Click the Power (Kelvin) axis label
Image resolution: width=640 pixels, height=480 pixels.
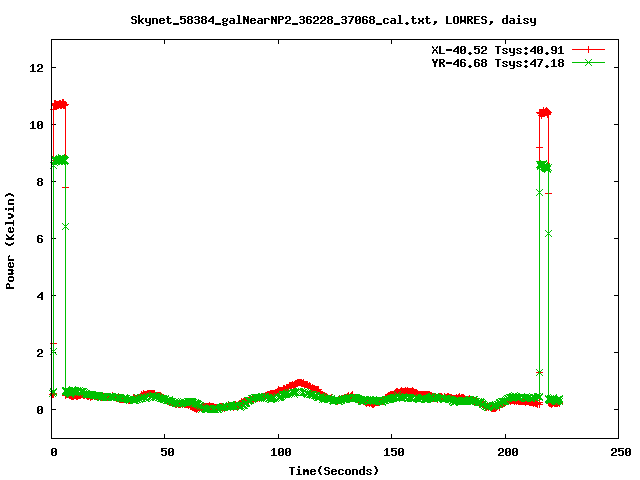click(10, 241)
